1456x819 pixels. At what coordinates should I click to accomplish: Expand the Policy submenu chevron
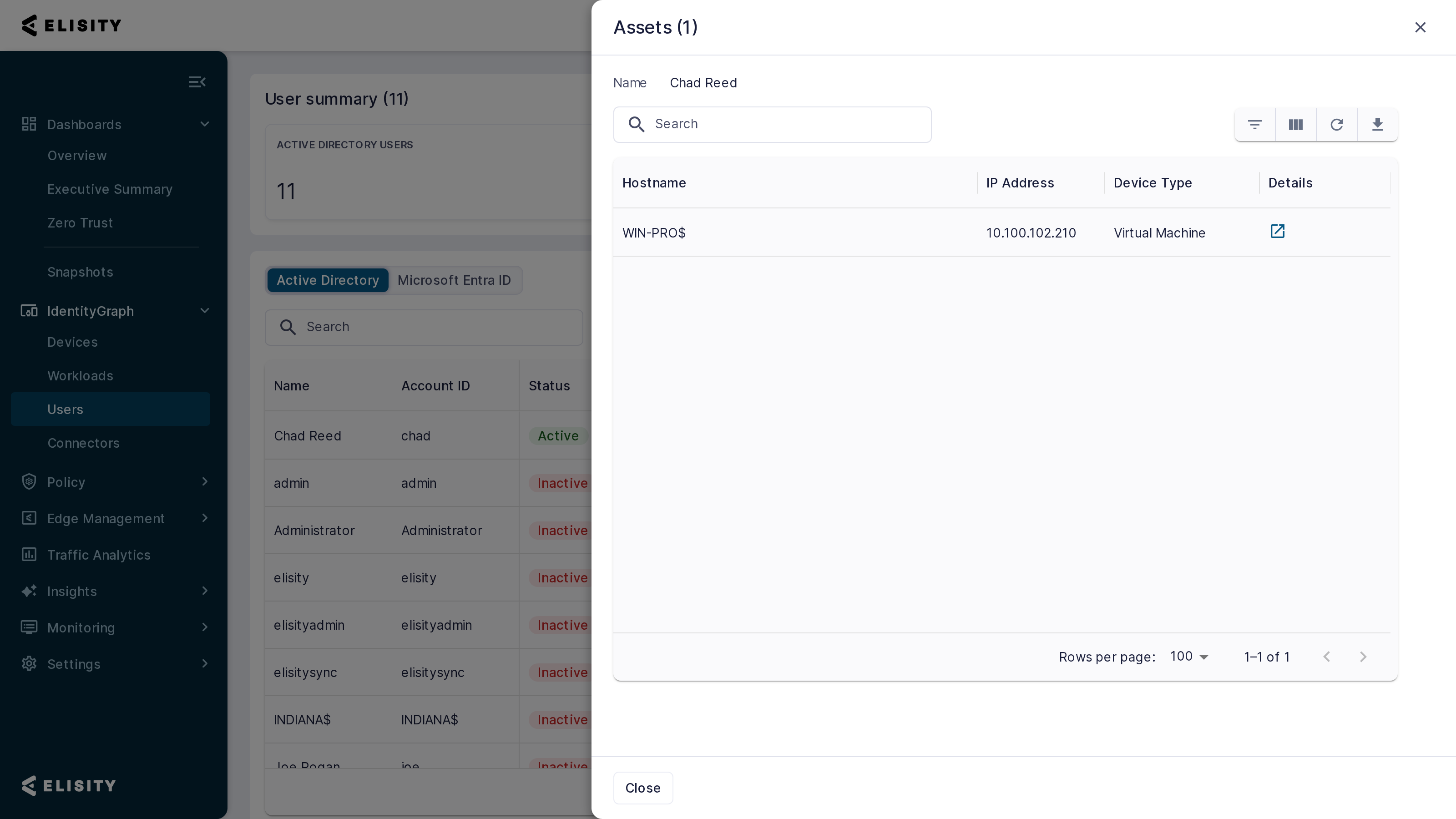click(205, 481)
